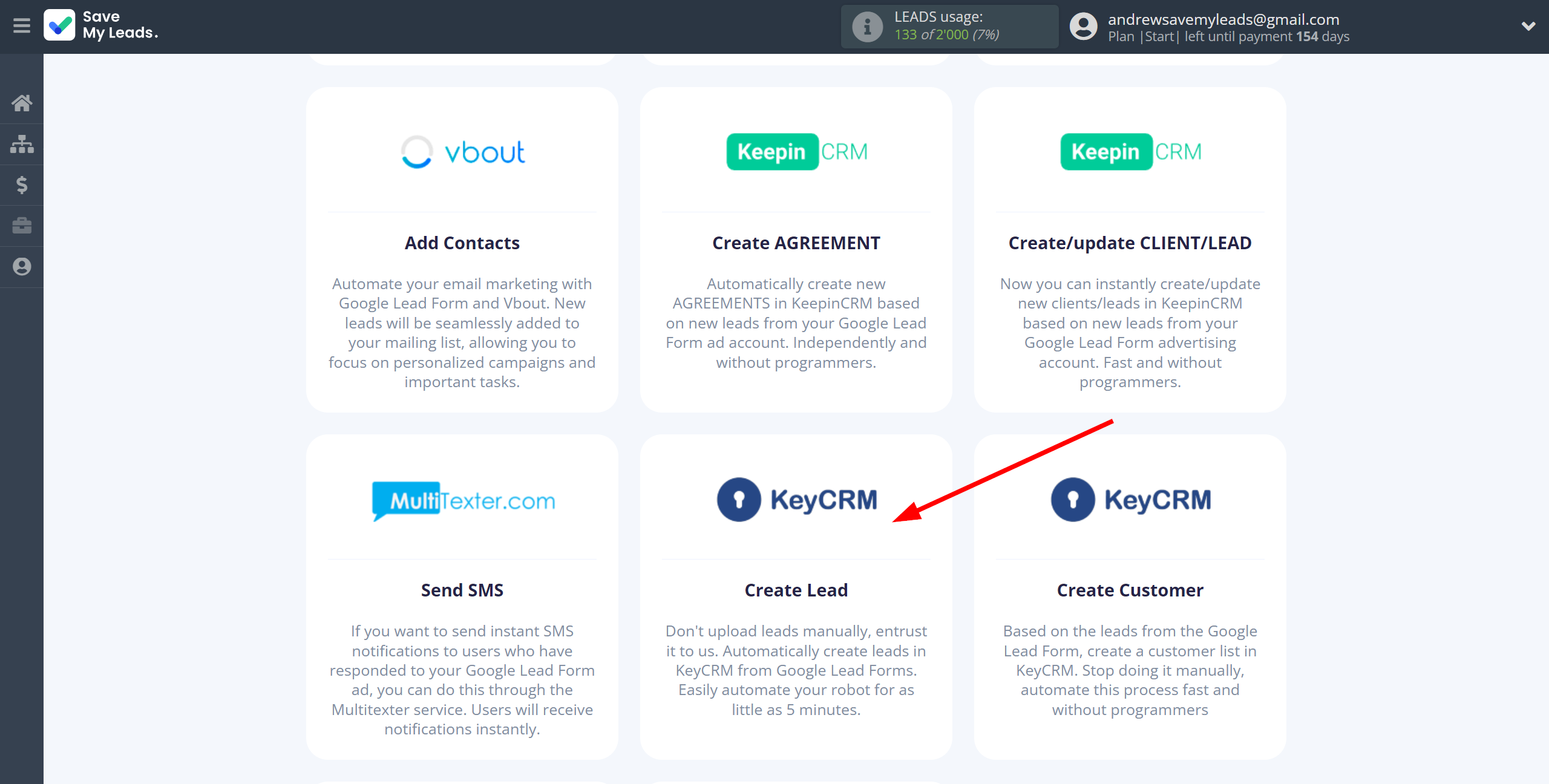The image size is (1549, 784).
Task: Click the Create/update CLIENT/LEAD description text
Action: click(1130, 333)
